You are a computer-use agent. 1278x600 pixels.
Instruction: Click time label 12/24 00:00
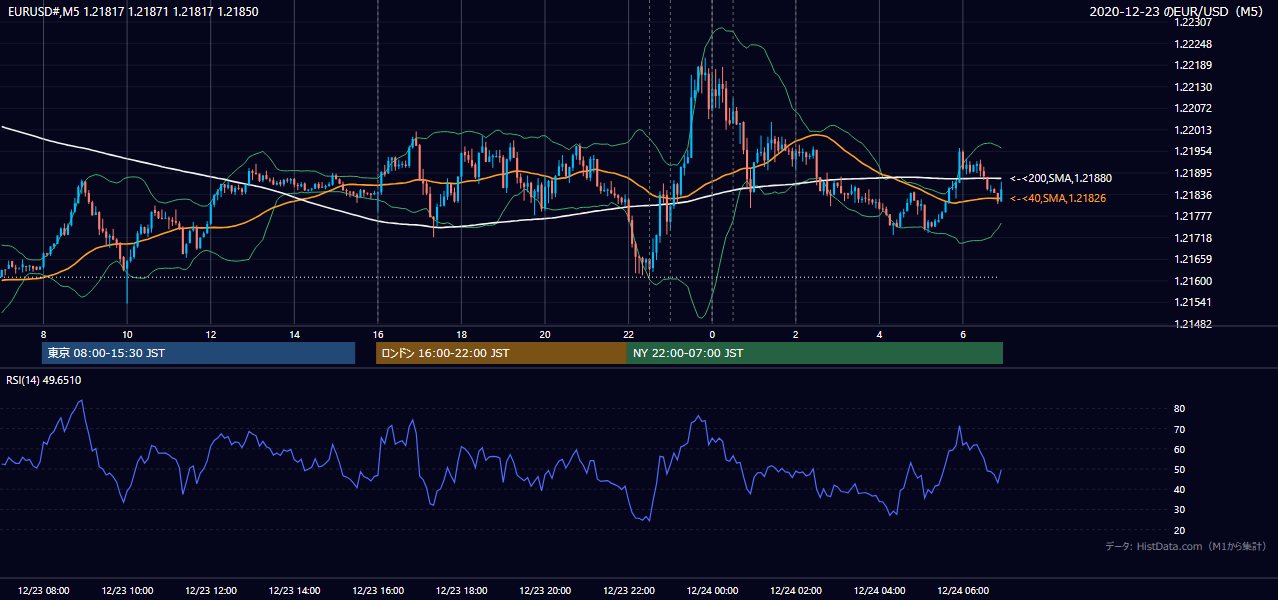[712, 591]
